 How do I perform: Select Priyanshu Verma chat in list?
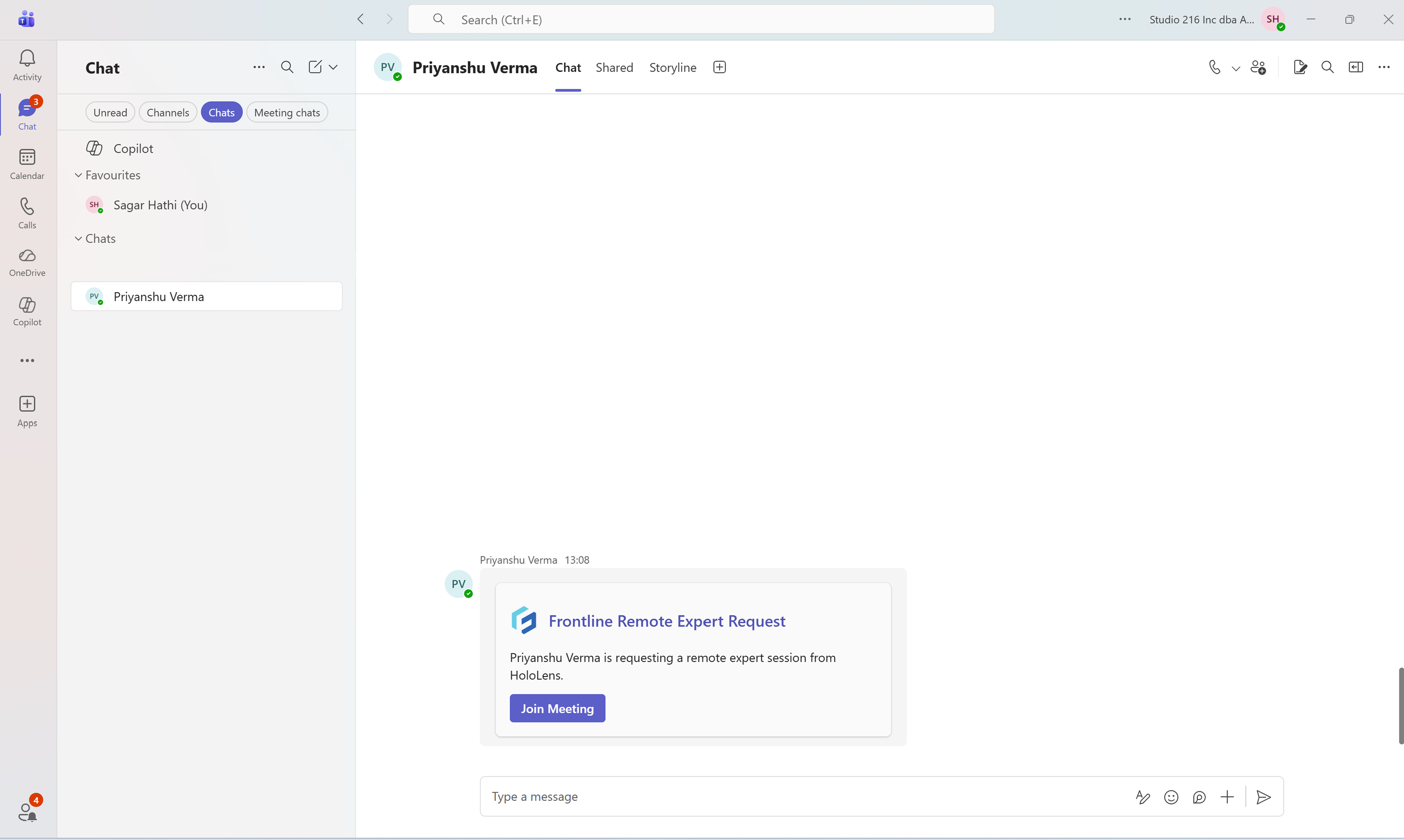point(206,296)
